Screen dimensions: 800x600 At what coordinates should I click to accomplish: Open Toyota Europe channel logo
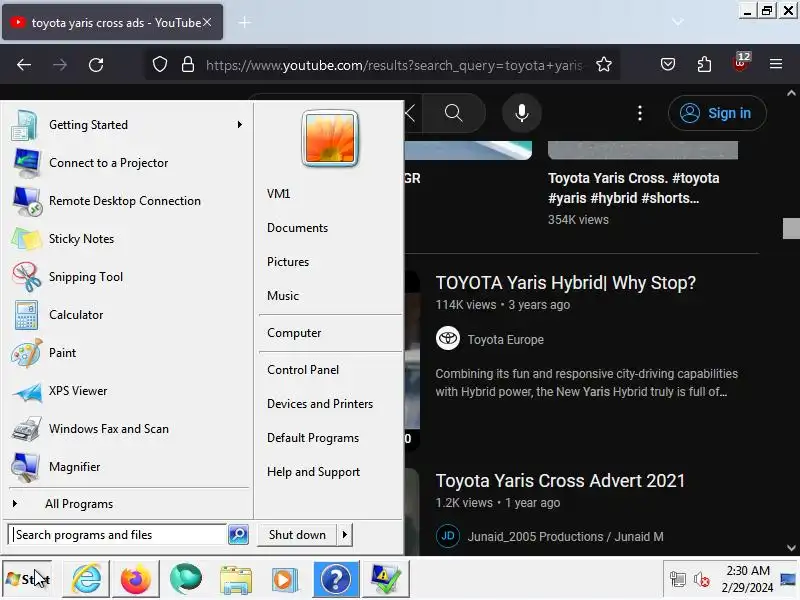tap(448, 339)
